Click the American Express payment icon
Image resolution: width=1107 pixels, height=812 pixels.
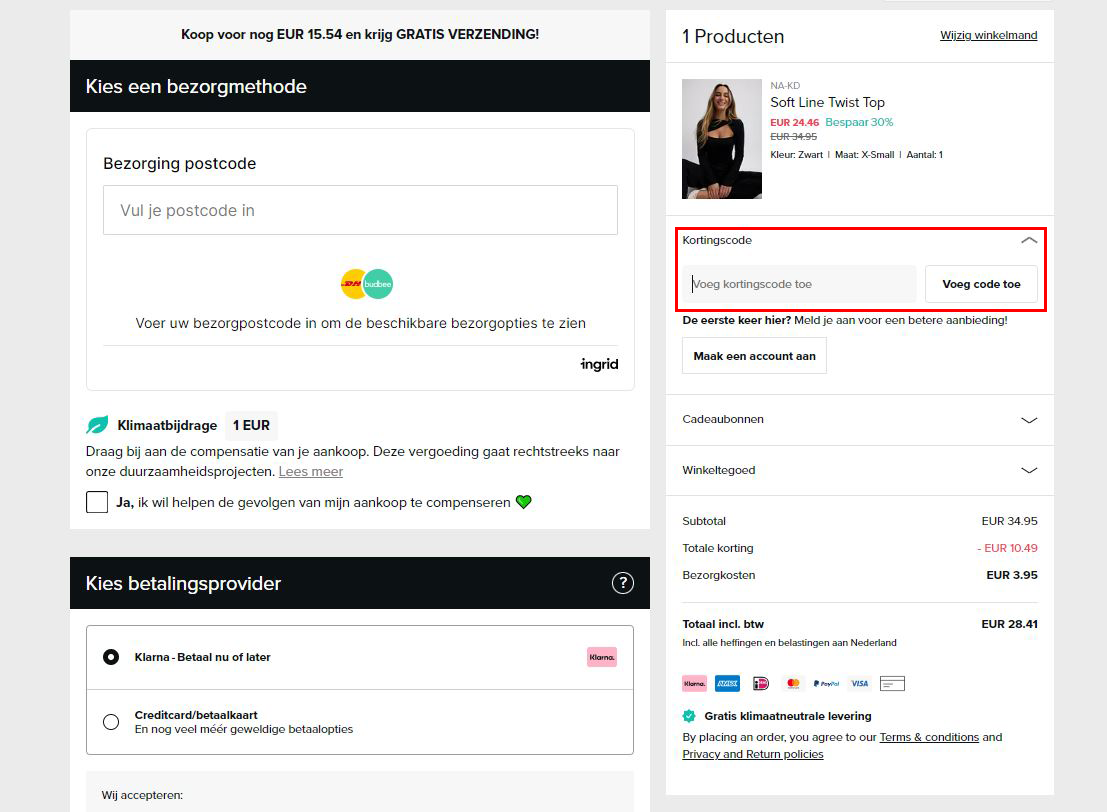point(727,683)
